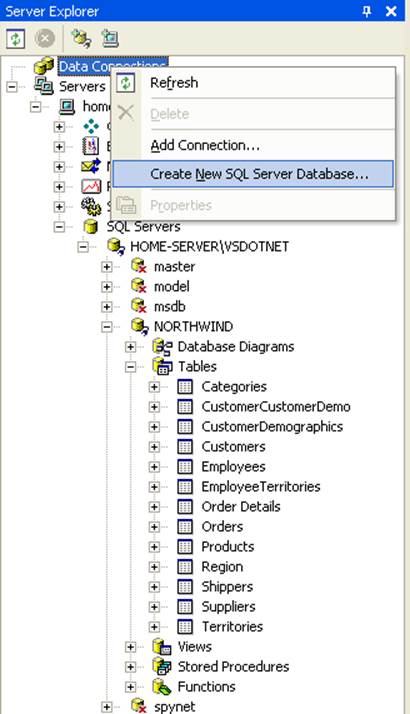Click Connect to Server toolbar icon
This screenshot has width=410, height=714.
pyautogui.click(x=109, y=38)
